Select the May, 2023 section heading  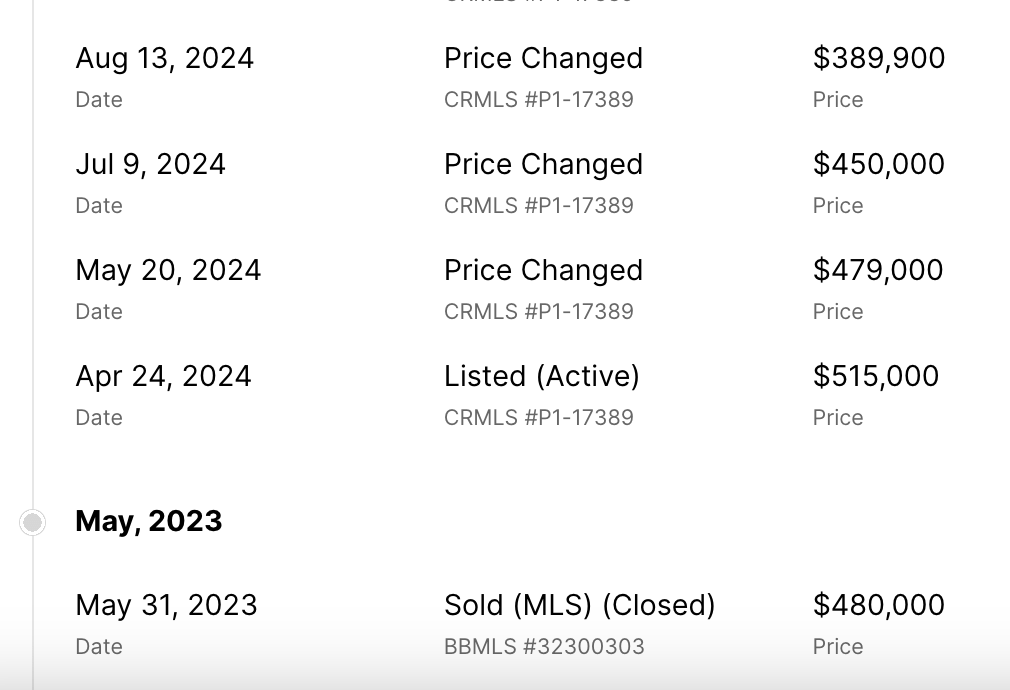pos(149,521)
